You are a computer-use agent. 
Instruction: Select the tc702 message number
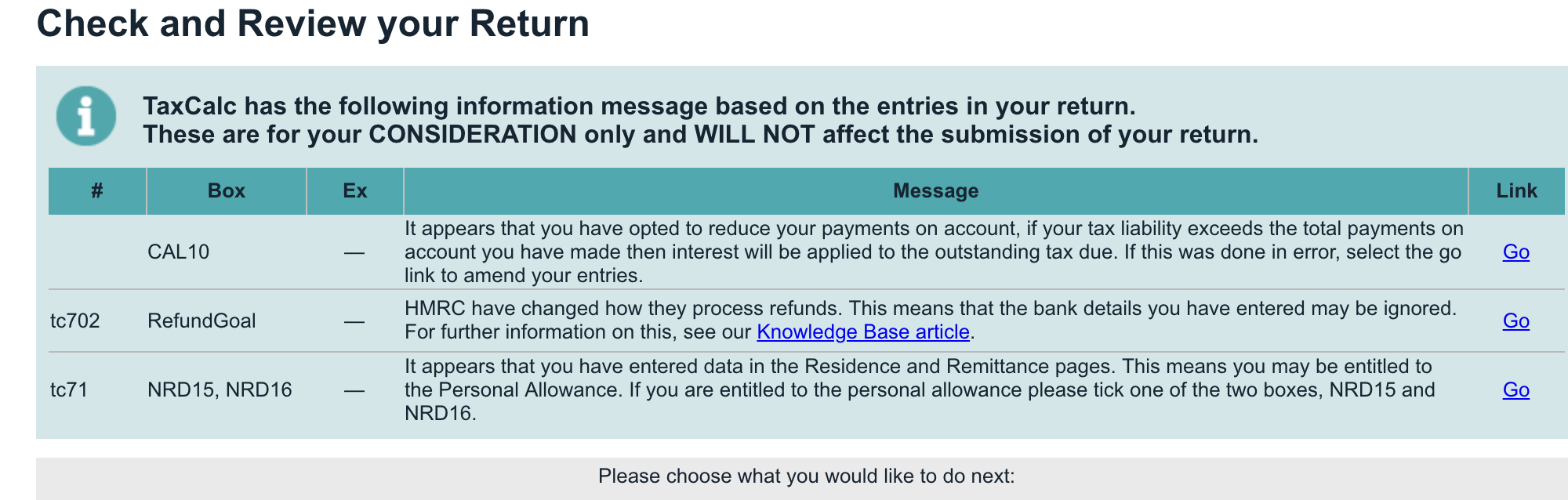pos(75,321)
